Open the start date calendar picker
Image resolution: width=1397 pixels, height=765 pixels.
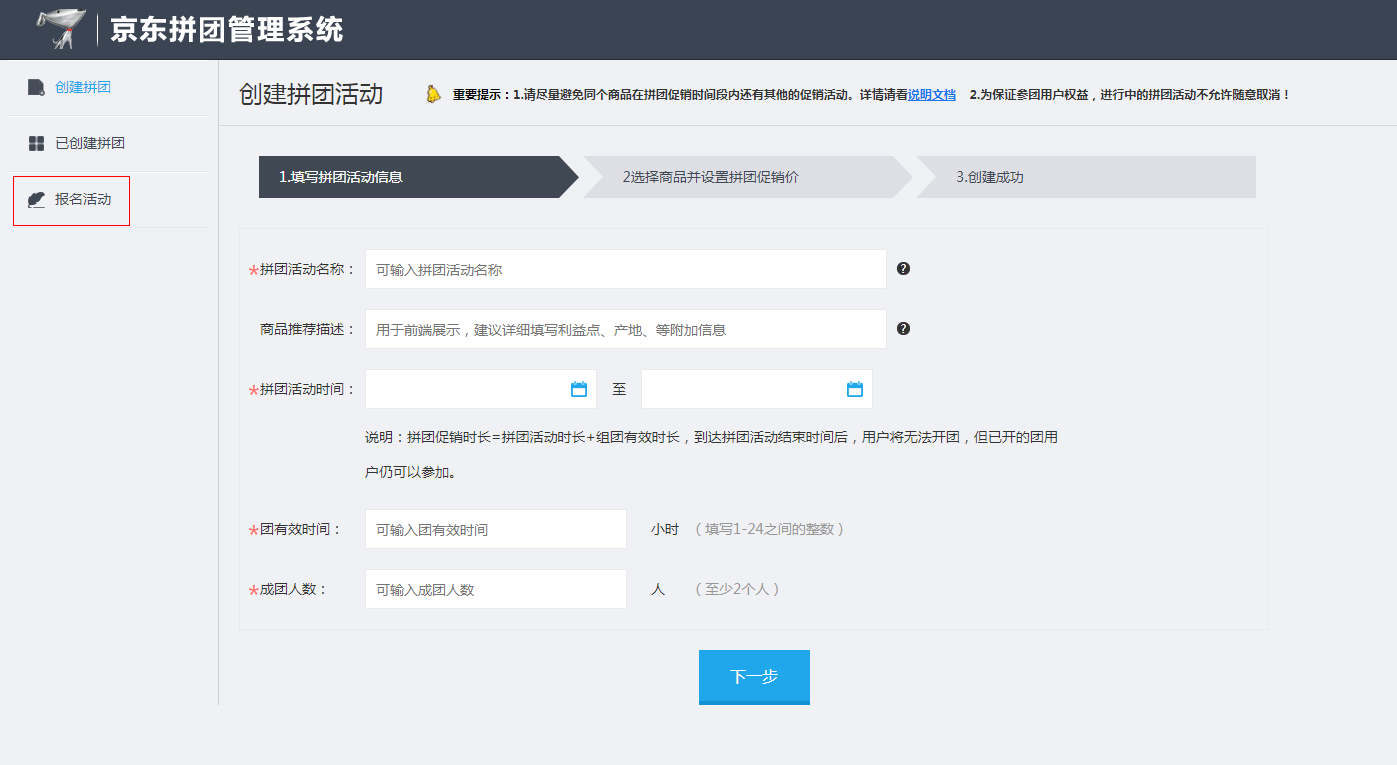click(578, 389)
